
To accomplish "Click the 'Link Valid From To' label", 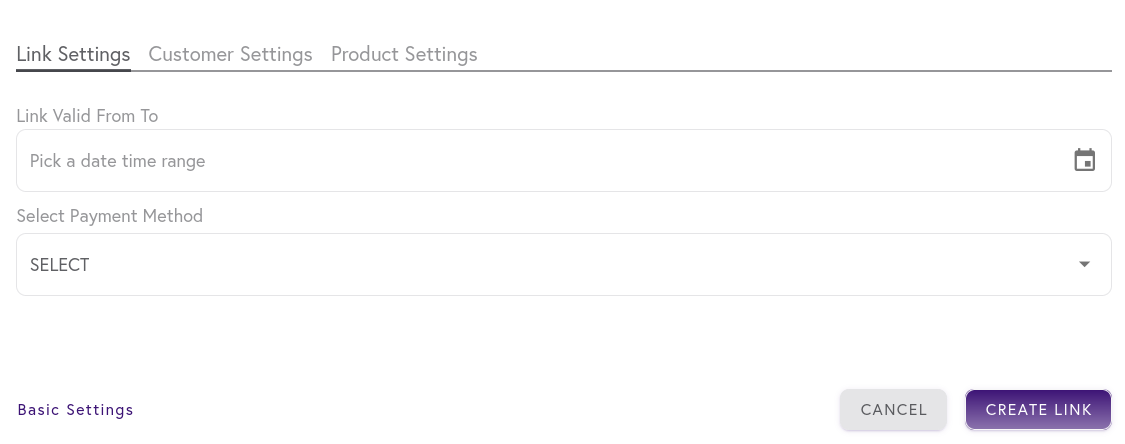I will coord(88,115).
